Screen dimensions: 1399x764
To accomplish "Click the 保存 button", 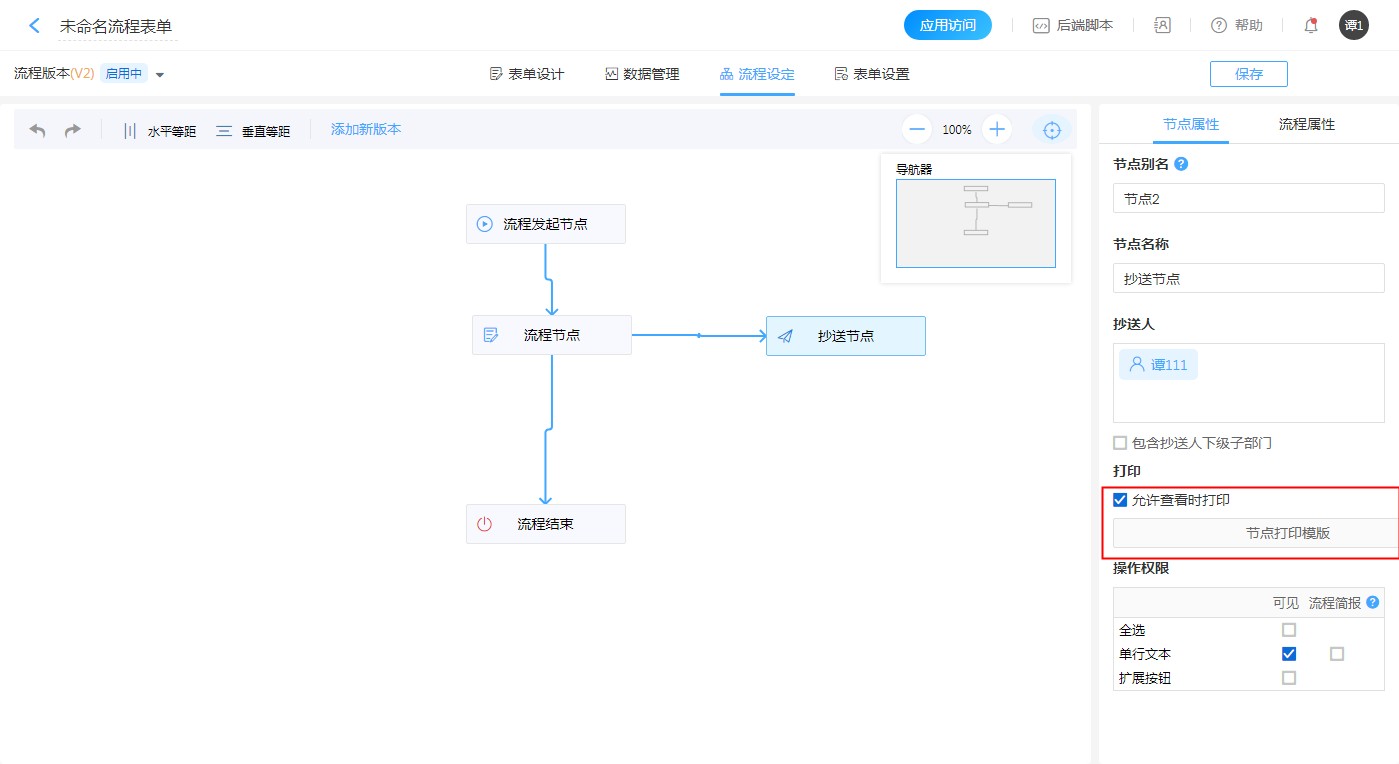I will [x=1248, y=74].
